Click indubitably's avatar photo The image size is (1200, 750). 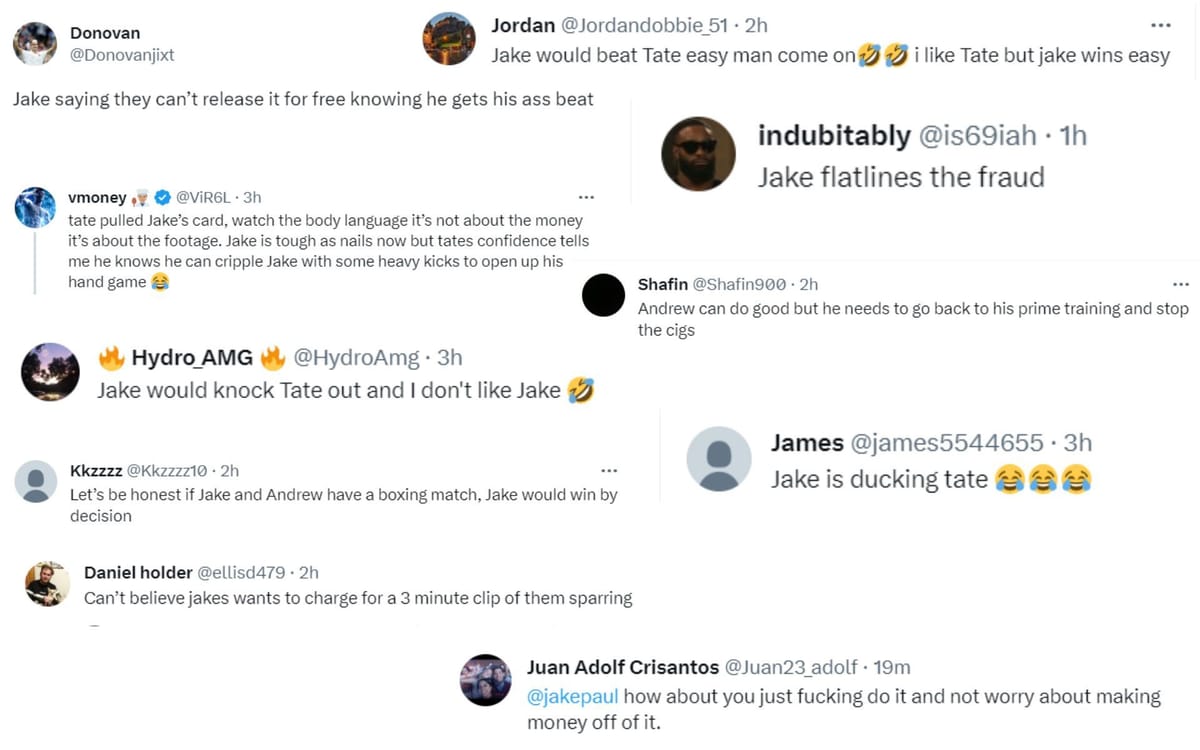pyautogui.click(x=698, y=154)
